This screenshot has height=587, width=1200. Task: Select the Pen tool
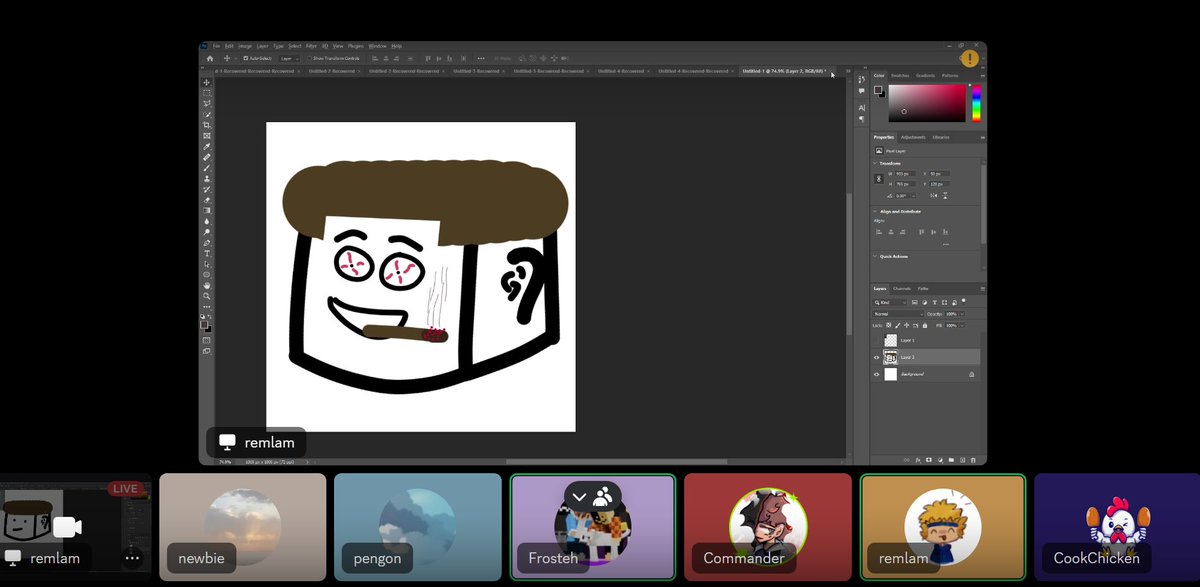pyautogui.click(x=207, y=242)
